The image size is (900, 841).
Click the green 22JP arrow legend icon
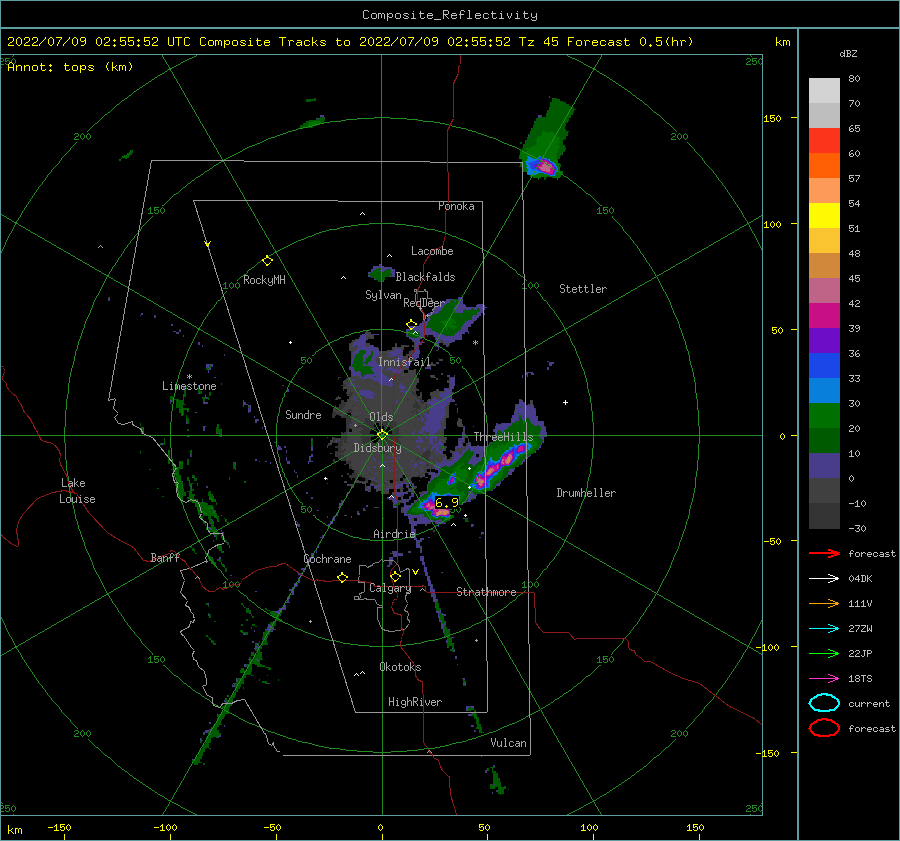824,653
